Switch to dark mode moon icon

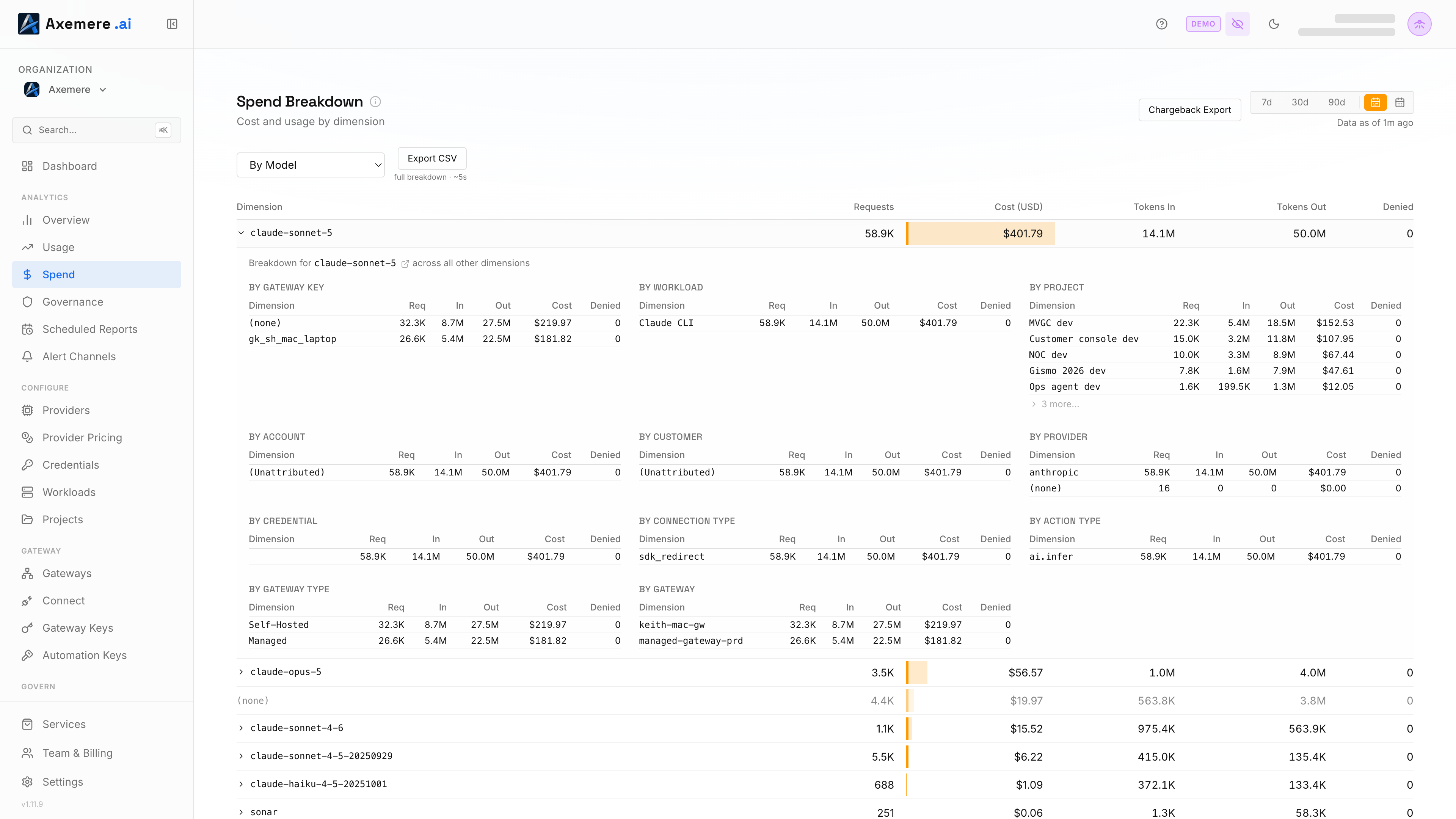click(x=1274, y=24)
